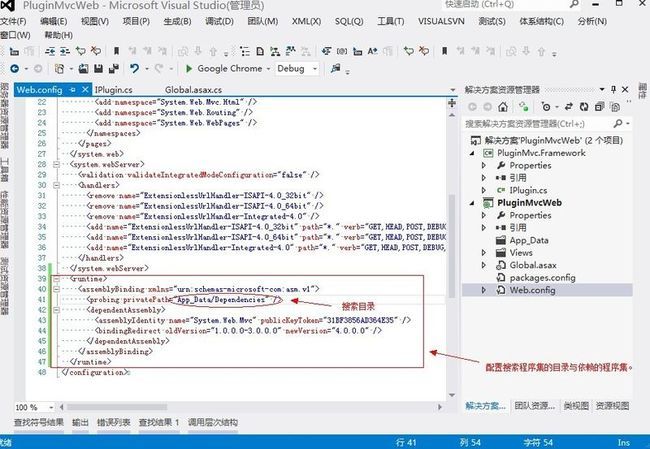This screenshot has height=449, width=650.
Task: Click the 列 54 status bar entry
Action: [470, 442]
